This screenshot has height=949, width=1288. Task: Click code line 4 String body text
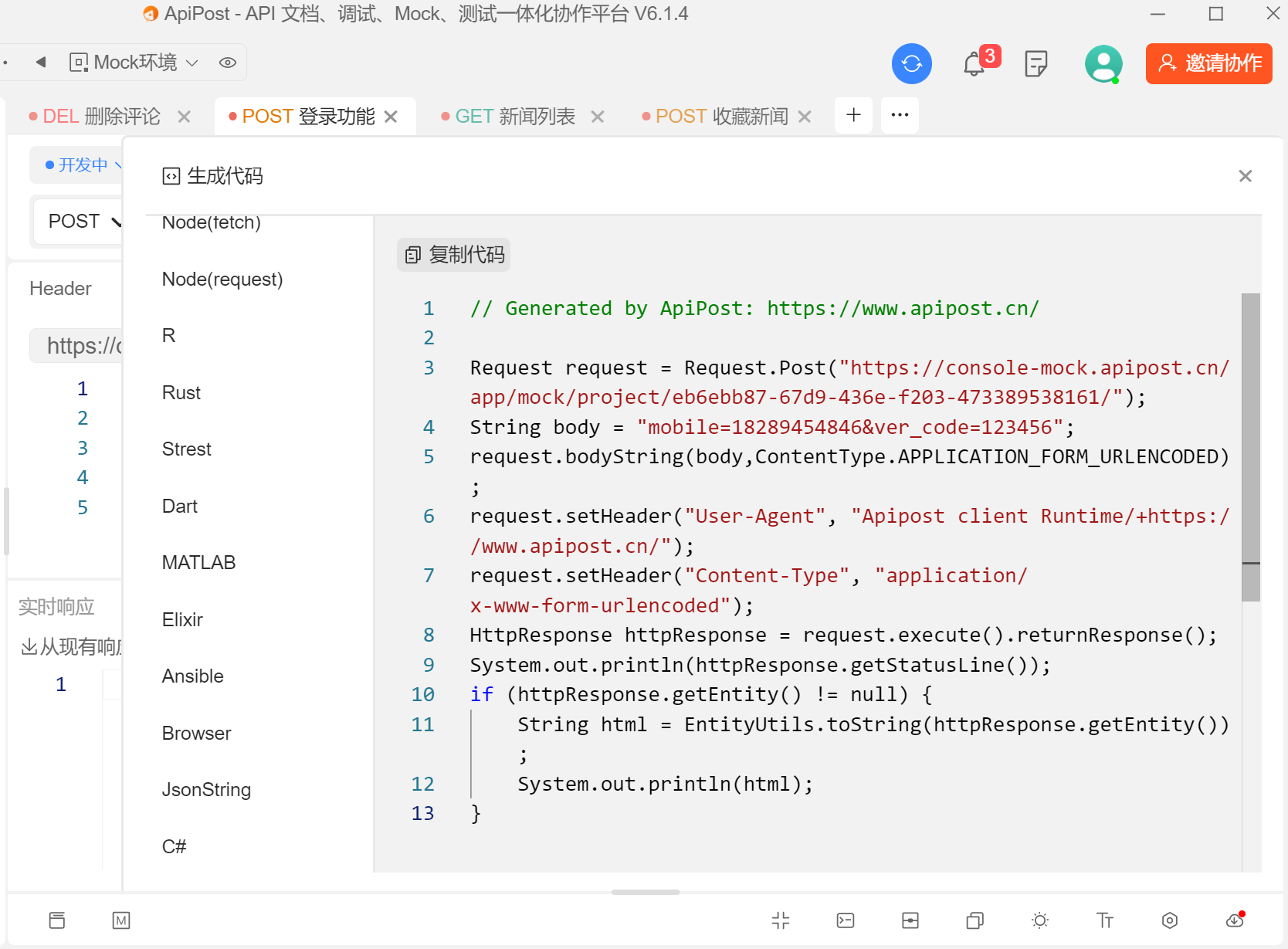point(772,428)
